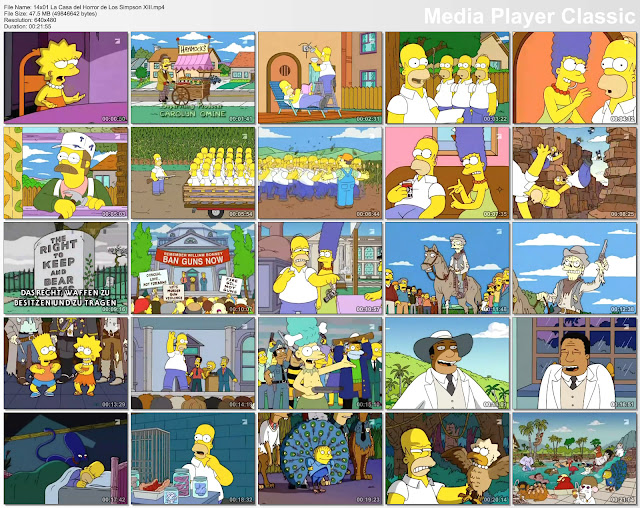Image resolution: width=640 pixels, height=508 pixels.
Task: Select thumbnail of zombie cowboy on horse
Action: [447, 268]
